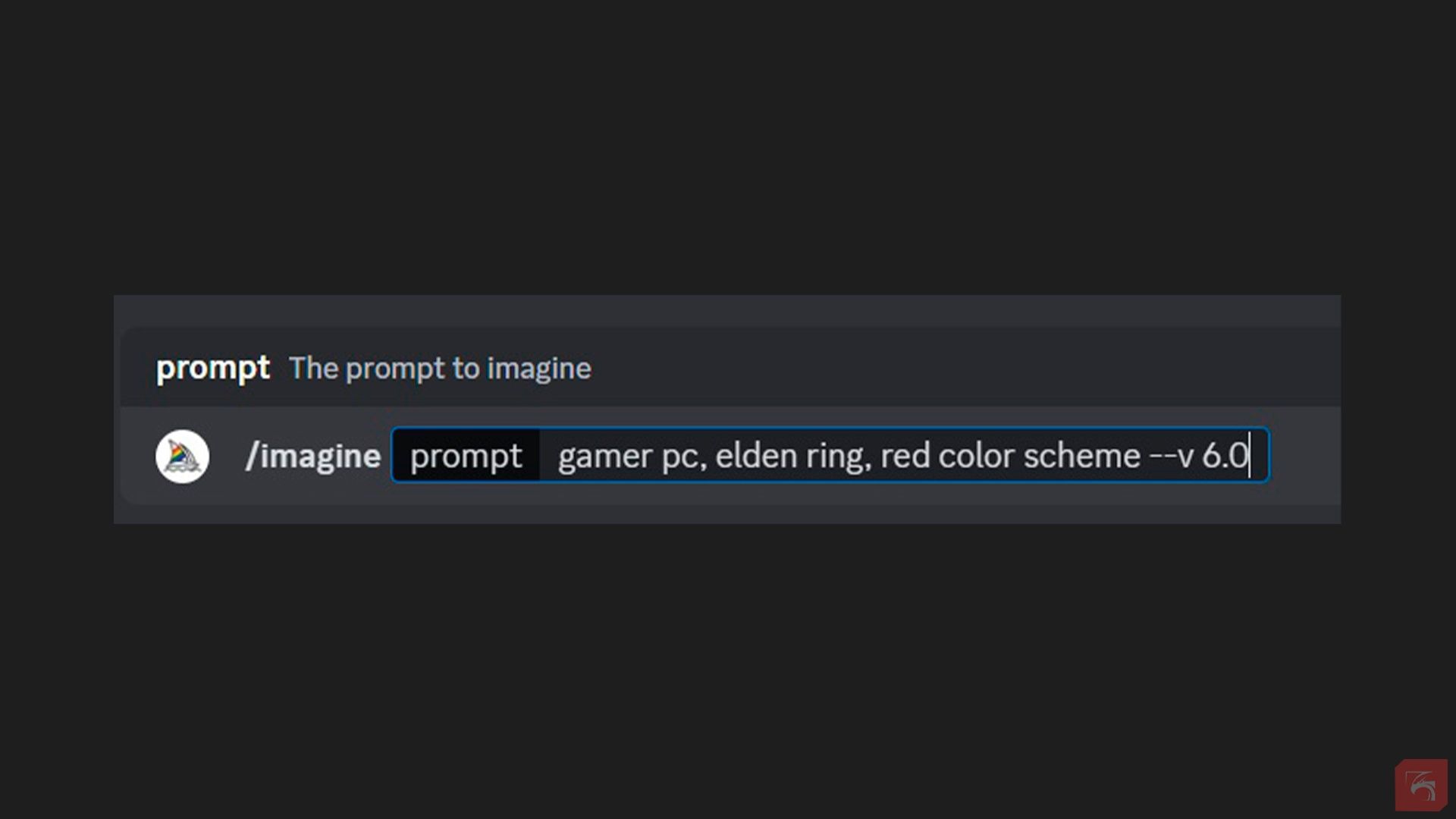
Task: Click the '6.0' version number in prompt
Action: pos(1224,457)
